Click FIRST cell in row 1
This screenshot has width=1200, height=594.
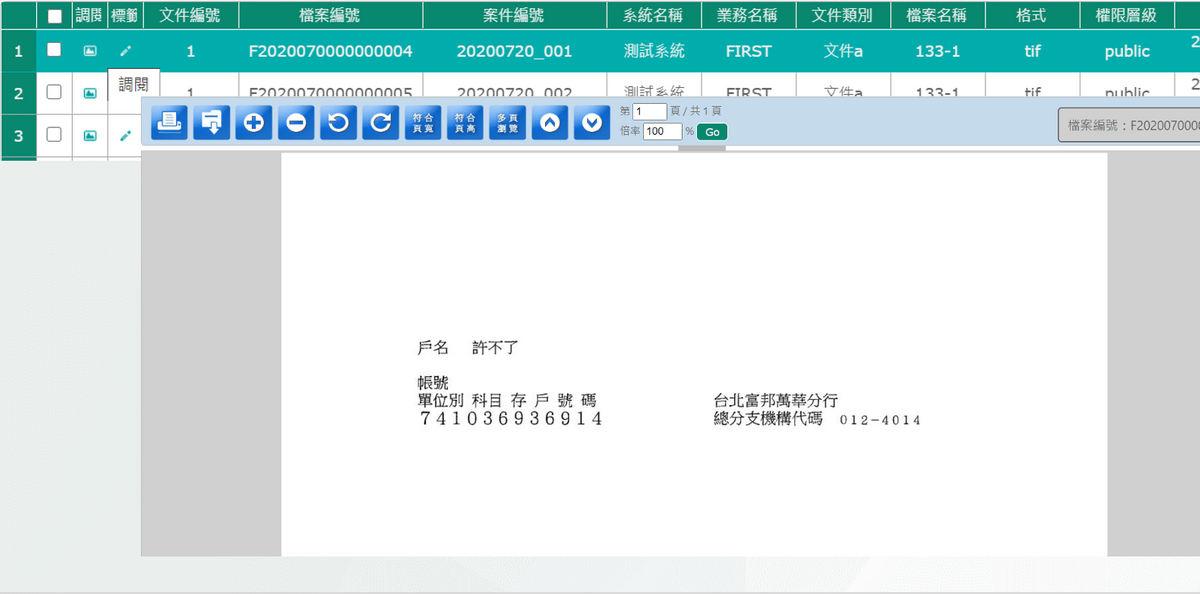tap(749, 51)
